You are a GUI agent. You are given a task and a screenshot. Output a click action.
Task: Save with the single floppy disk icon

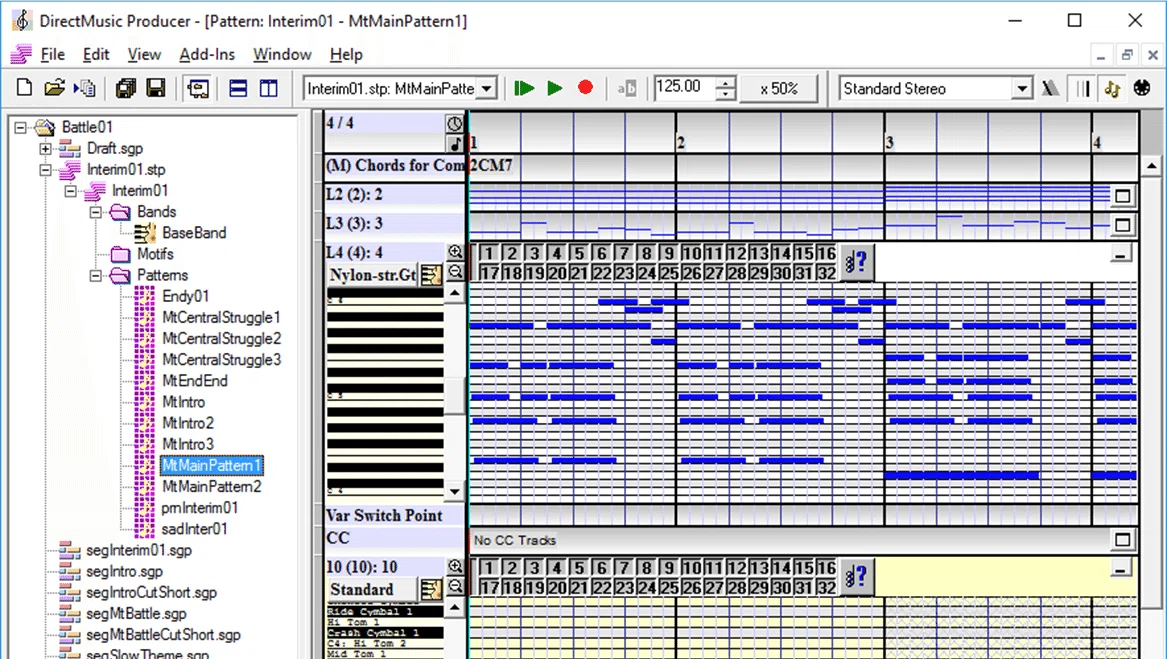156,88
